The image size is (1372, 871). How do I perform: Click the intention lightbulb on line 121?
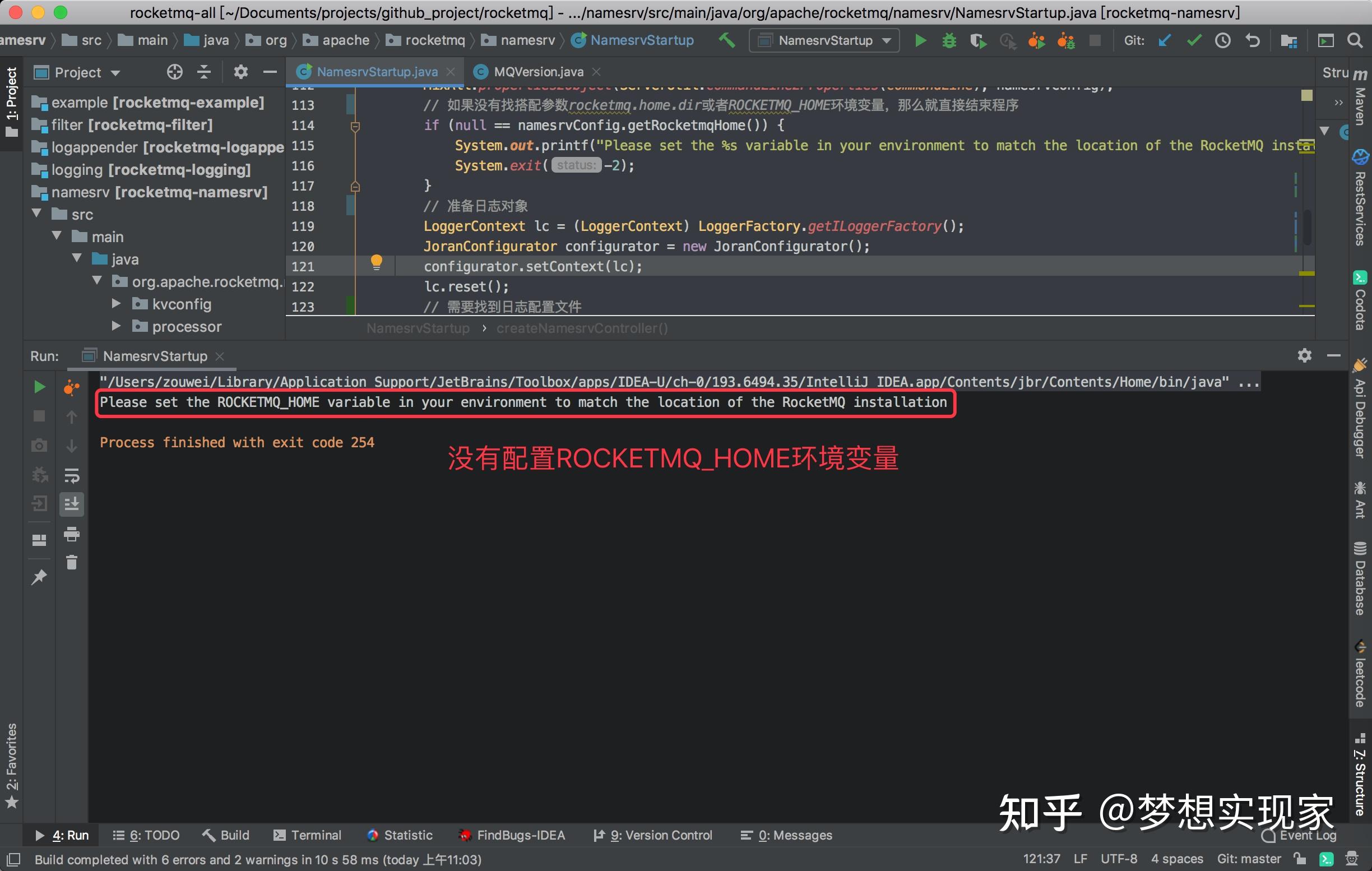(x=376, y=263)
